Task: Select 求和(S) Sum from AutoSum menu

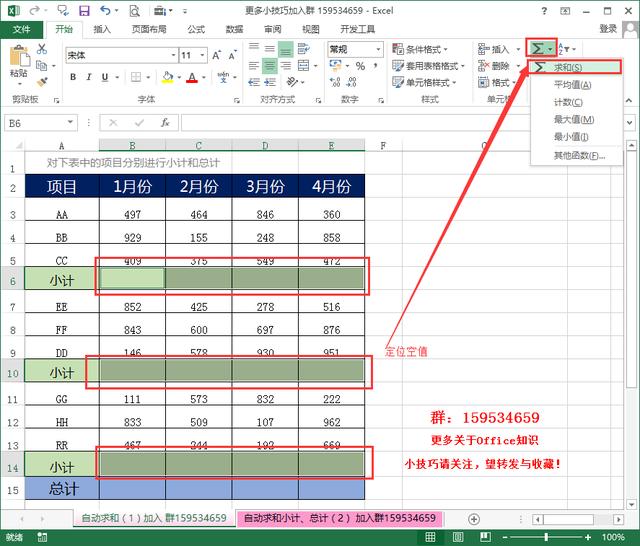Action: click(x=575, y=67)
